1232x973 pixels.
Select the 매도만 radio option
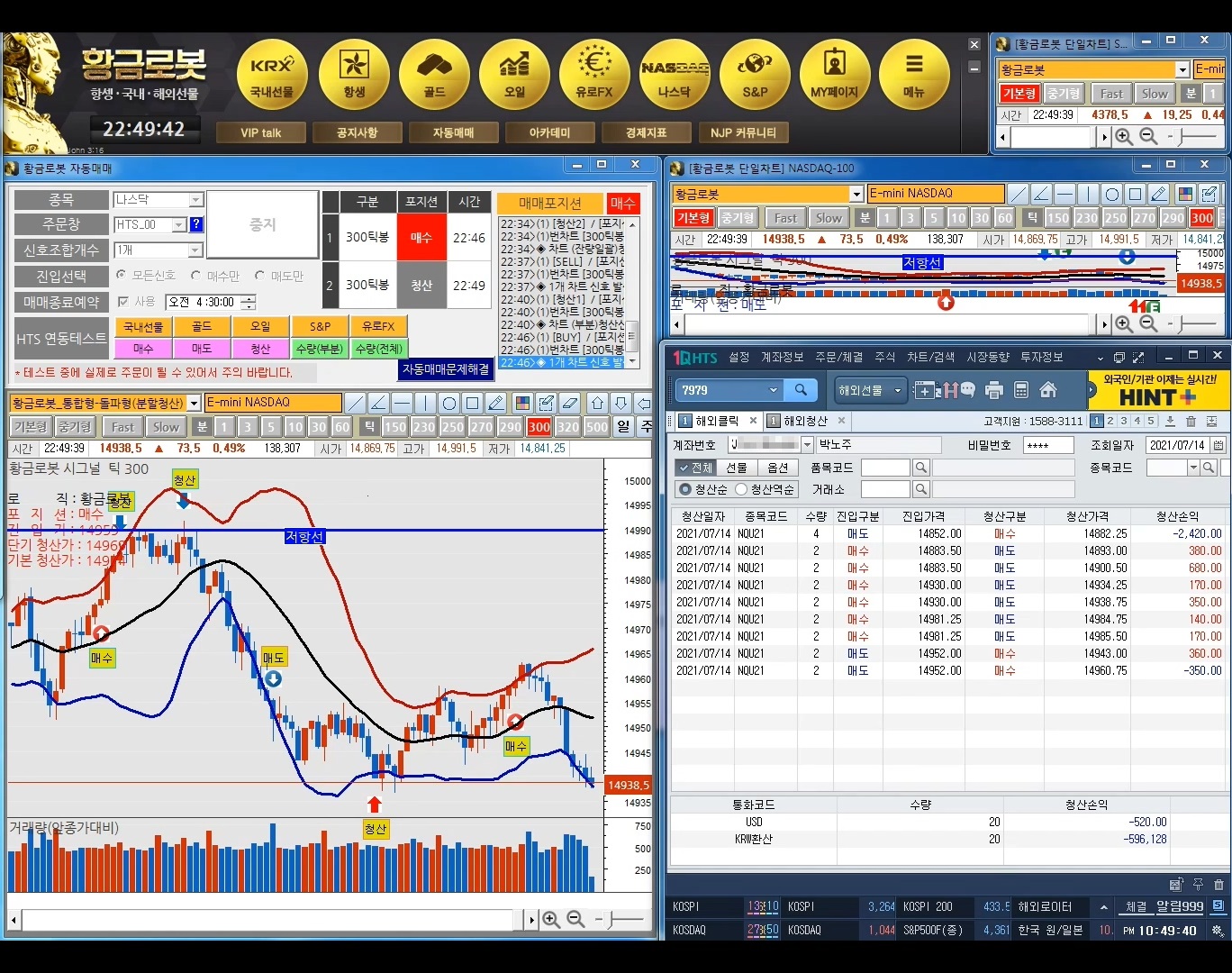[260, 275]
